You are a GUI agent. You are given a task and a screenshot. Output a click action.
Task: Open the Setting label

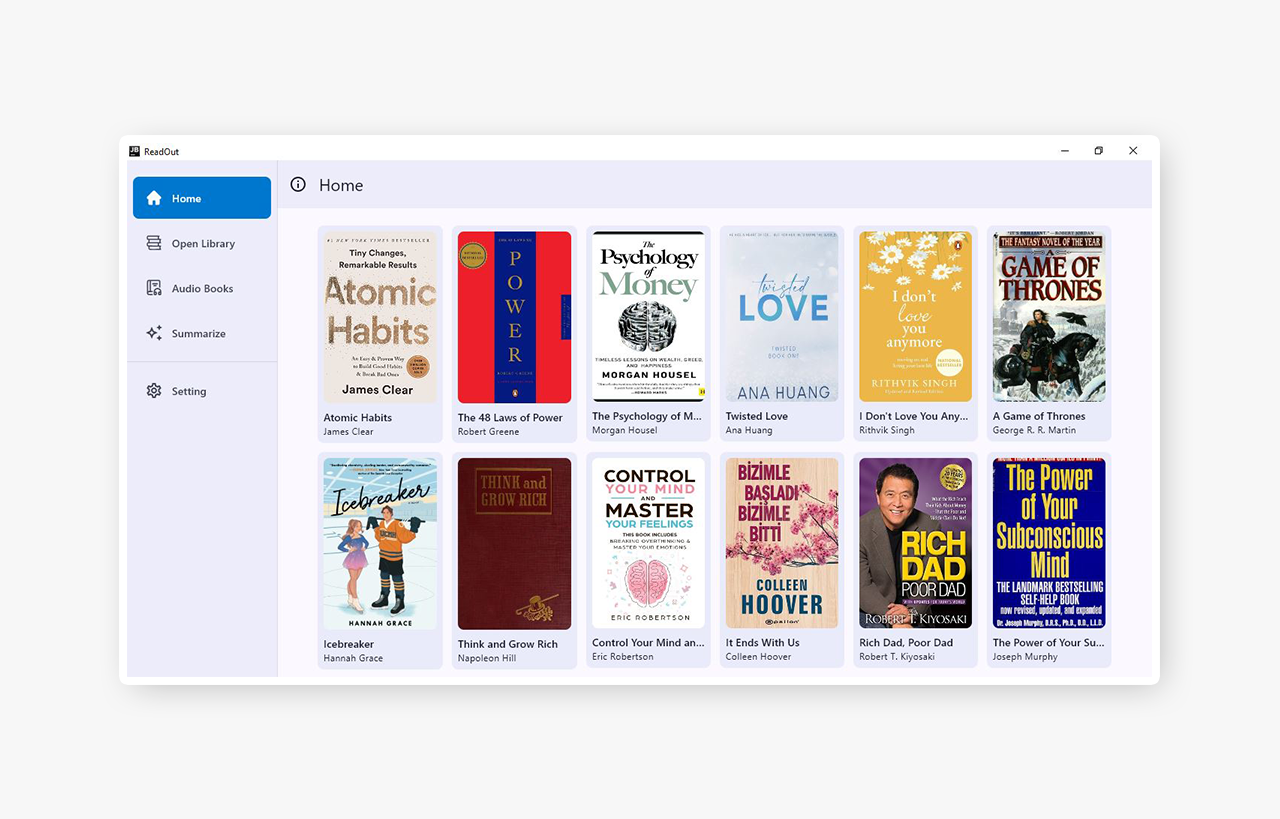click(x=188, y=391)
